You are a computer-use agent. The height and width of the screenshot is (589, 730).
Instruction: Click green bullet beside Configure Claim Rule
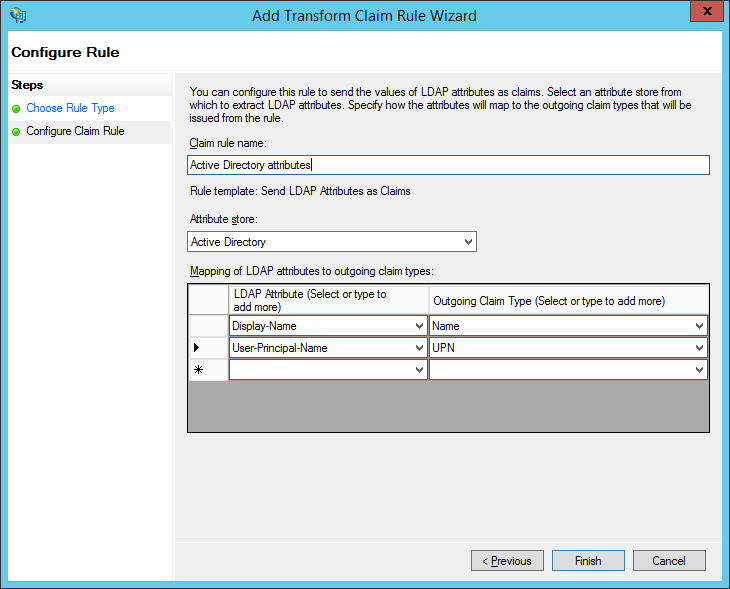tap(16, 131)
